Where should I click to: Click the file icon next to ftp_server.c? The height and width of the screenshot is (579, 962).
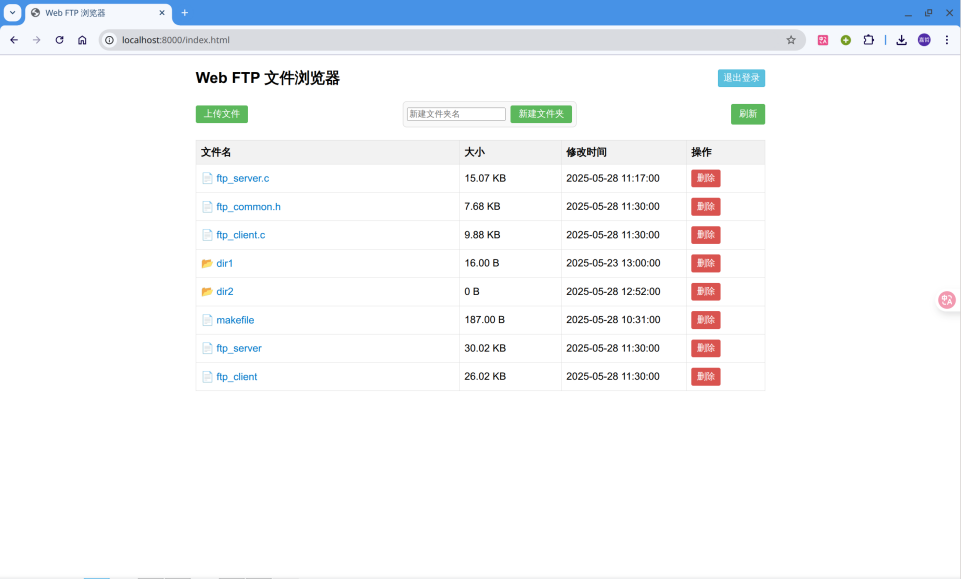pyautogui.click(x=207, y=178)
